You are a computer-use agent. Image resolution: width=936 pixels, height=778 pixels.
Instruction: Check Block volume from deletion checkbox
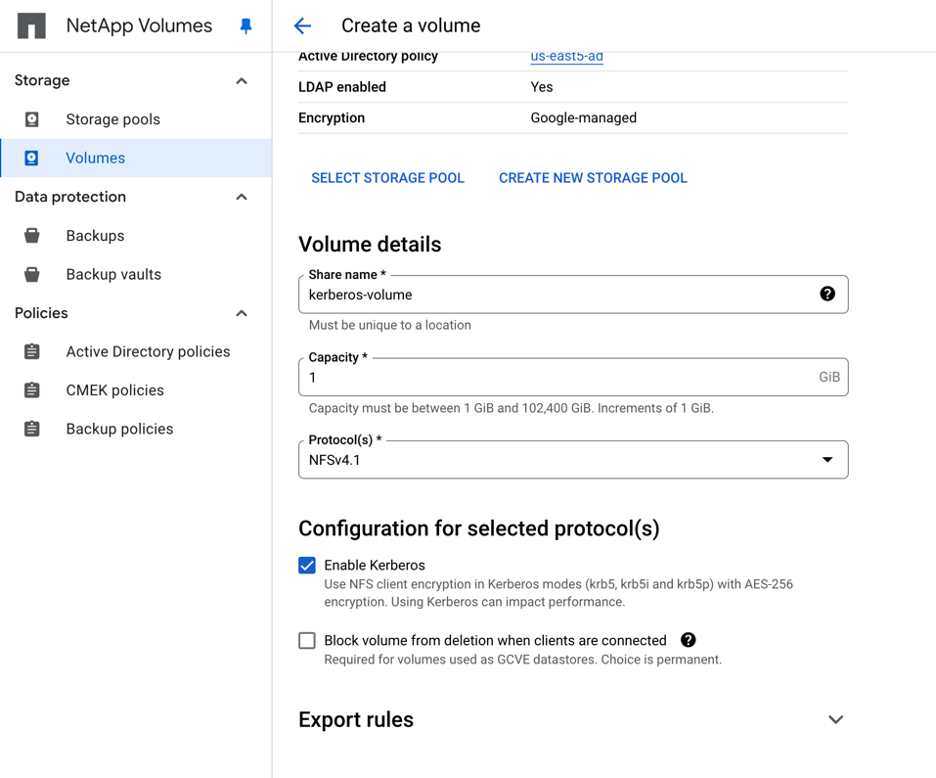click(307, 641)
